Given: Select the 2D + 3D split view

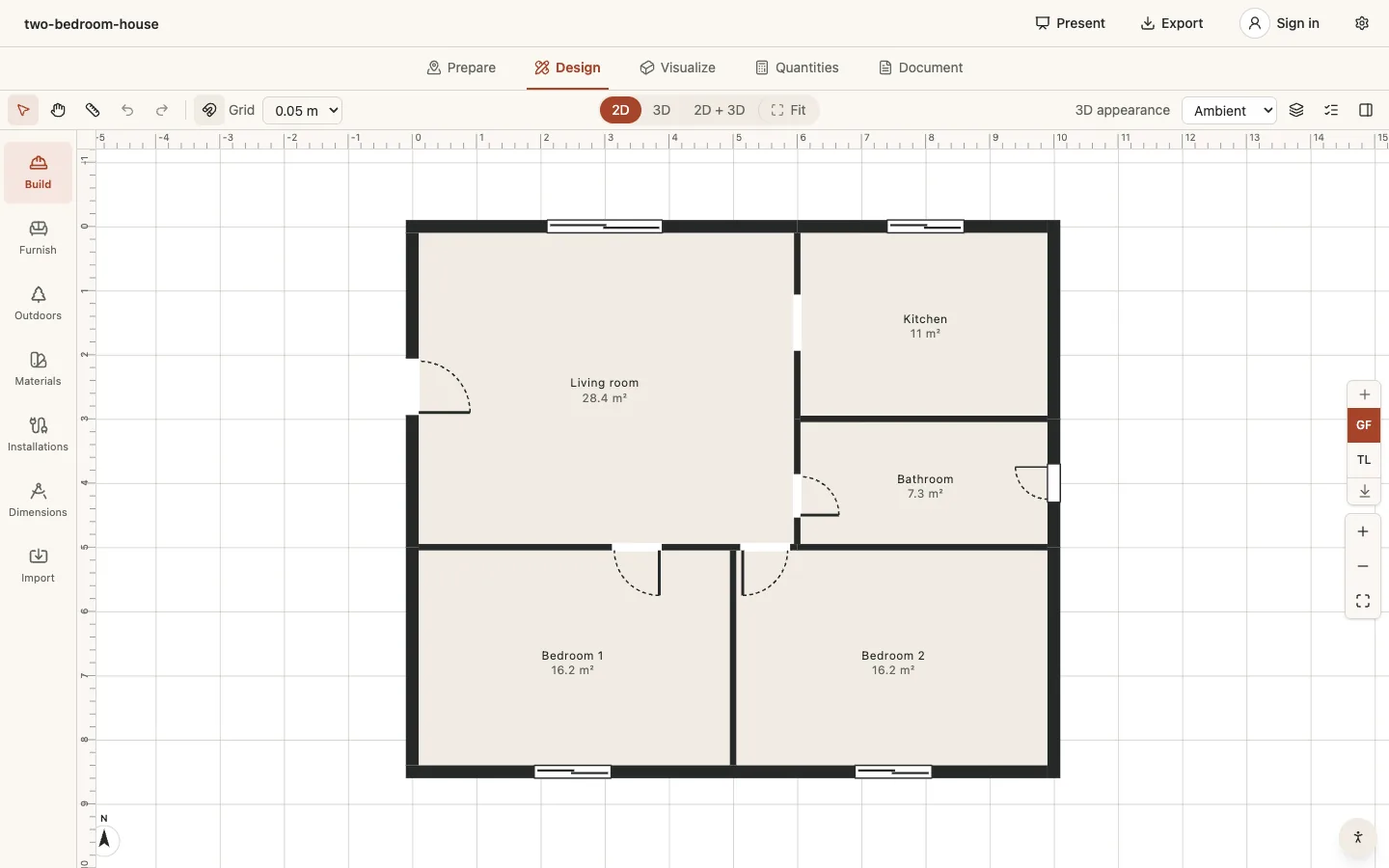Looking at the screenshot, I should tap(720, 110).
